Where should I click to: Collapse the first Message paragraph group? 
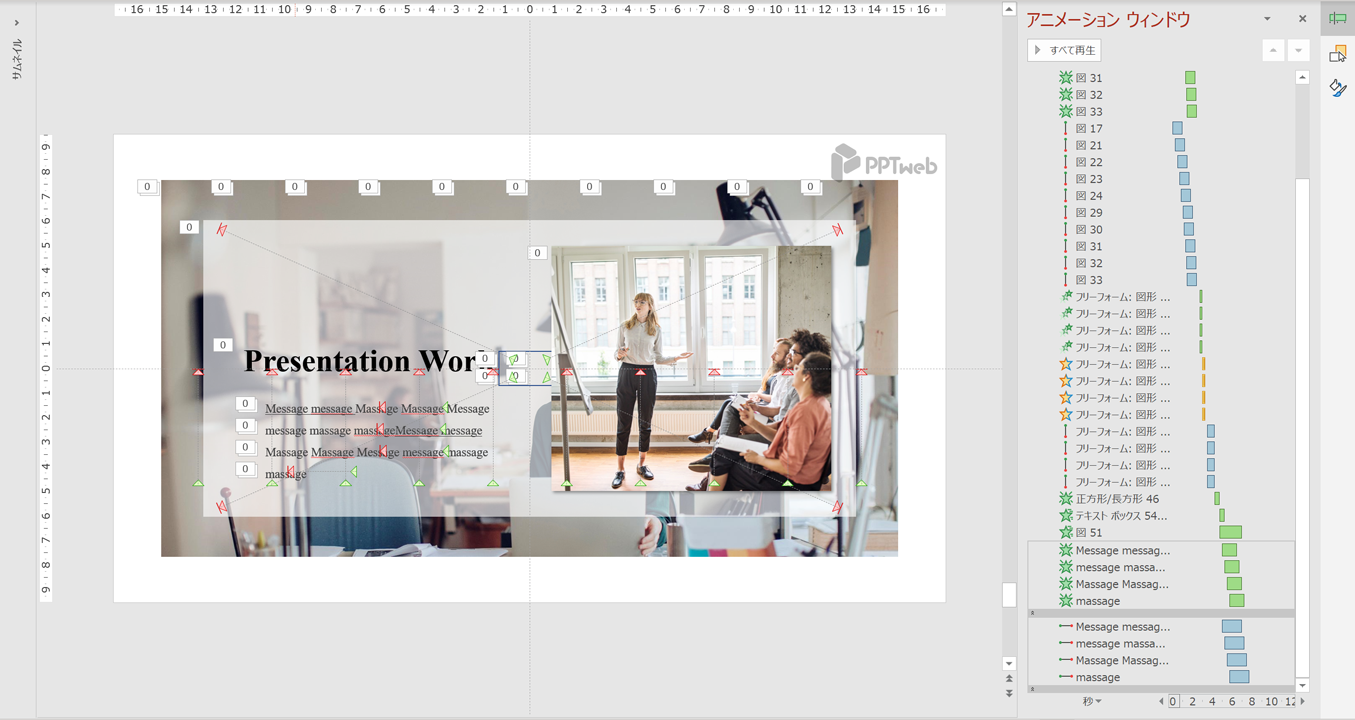1033,613
